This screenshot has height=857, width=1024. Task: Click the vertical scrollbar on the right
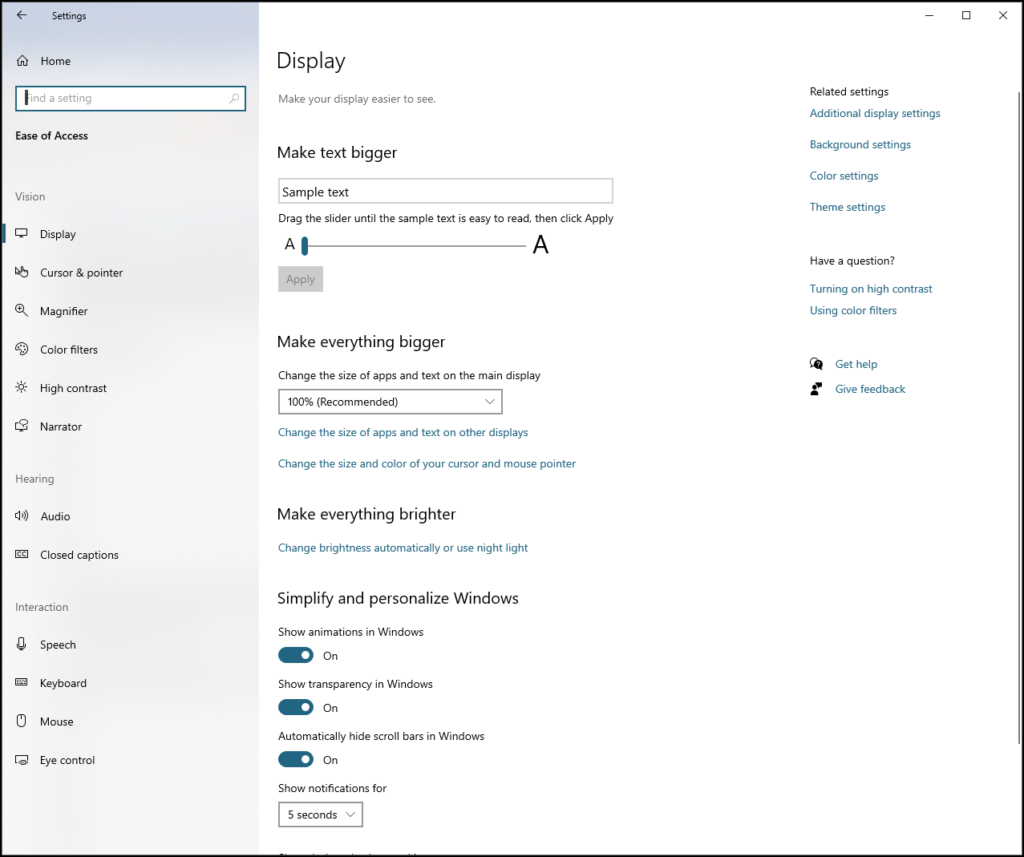click(x=1019, y=418)
